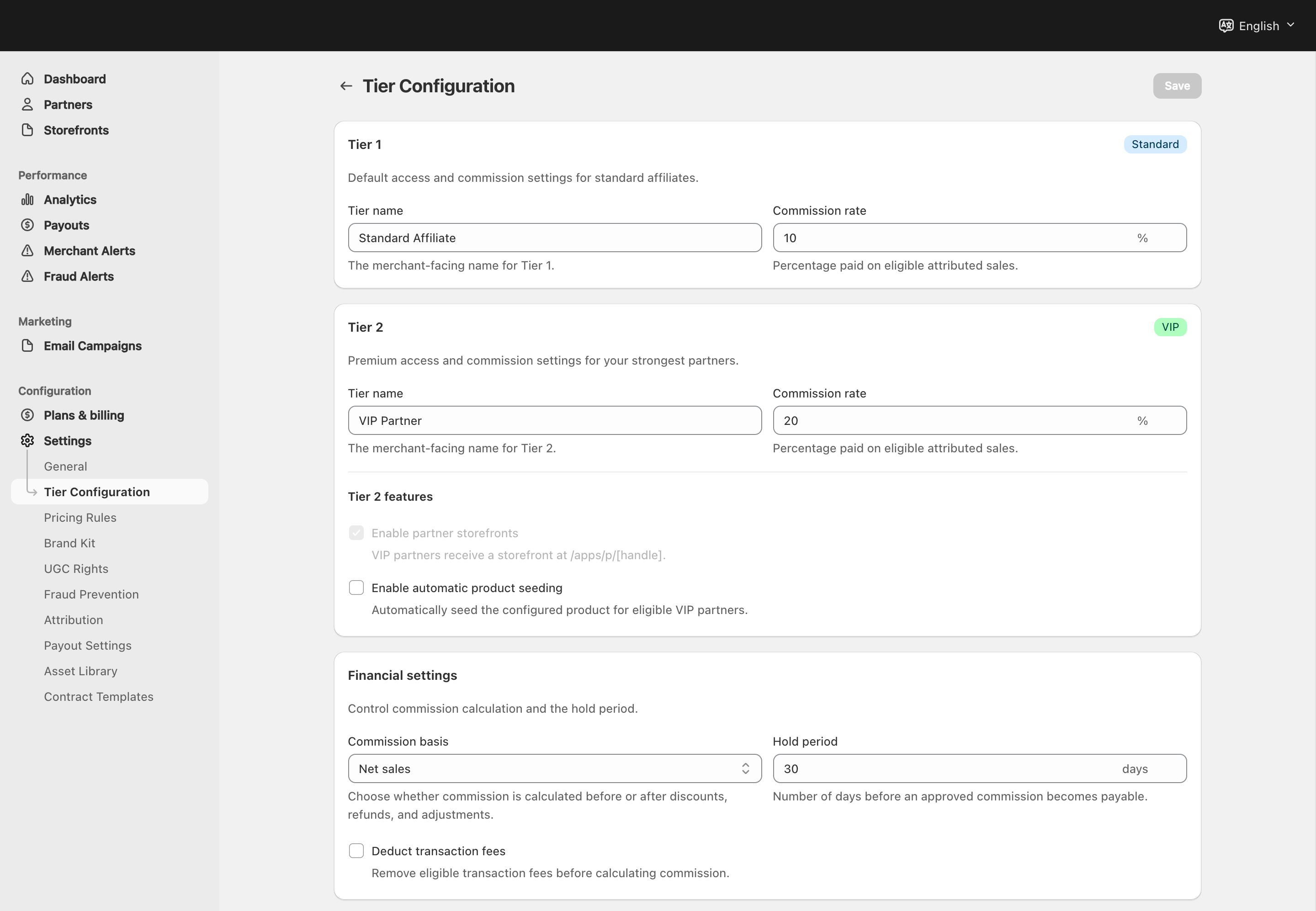Click the Payouts dollar icon
1316x911 pixels.
[x=27, y=225]
